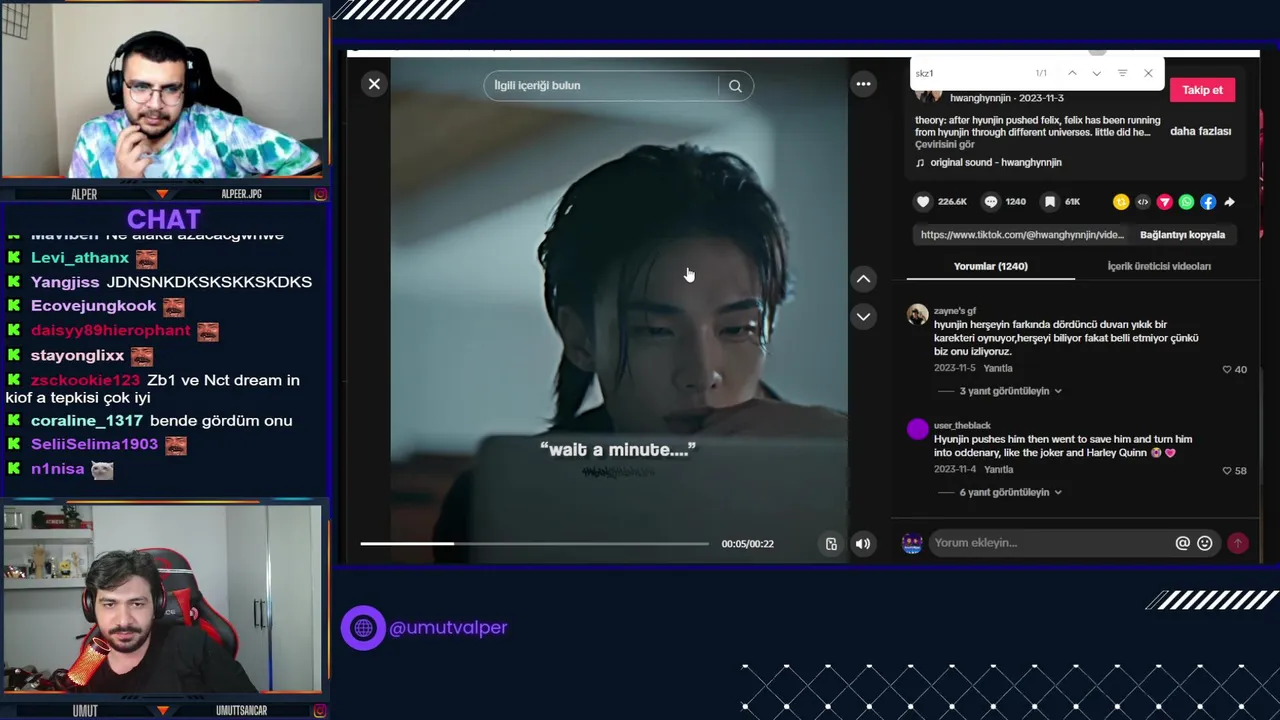The image size is (1280, 720).
Task: Click the 'Yorum ekleyin...' comment field
Action: (x=1050, y=543)
